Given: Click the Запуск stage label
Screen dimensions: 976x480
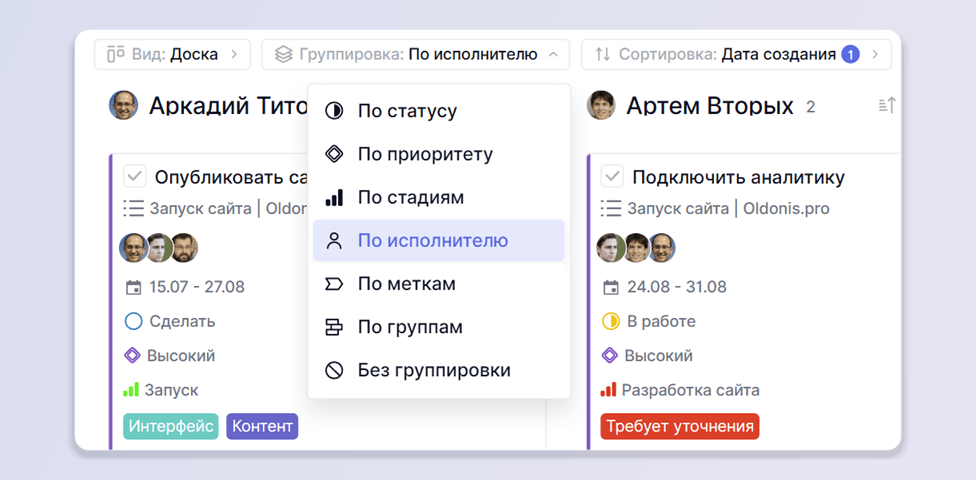Looking at the screenshot, I should click(172, 390).
